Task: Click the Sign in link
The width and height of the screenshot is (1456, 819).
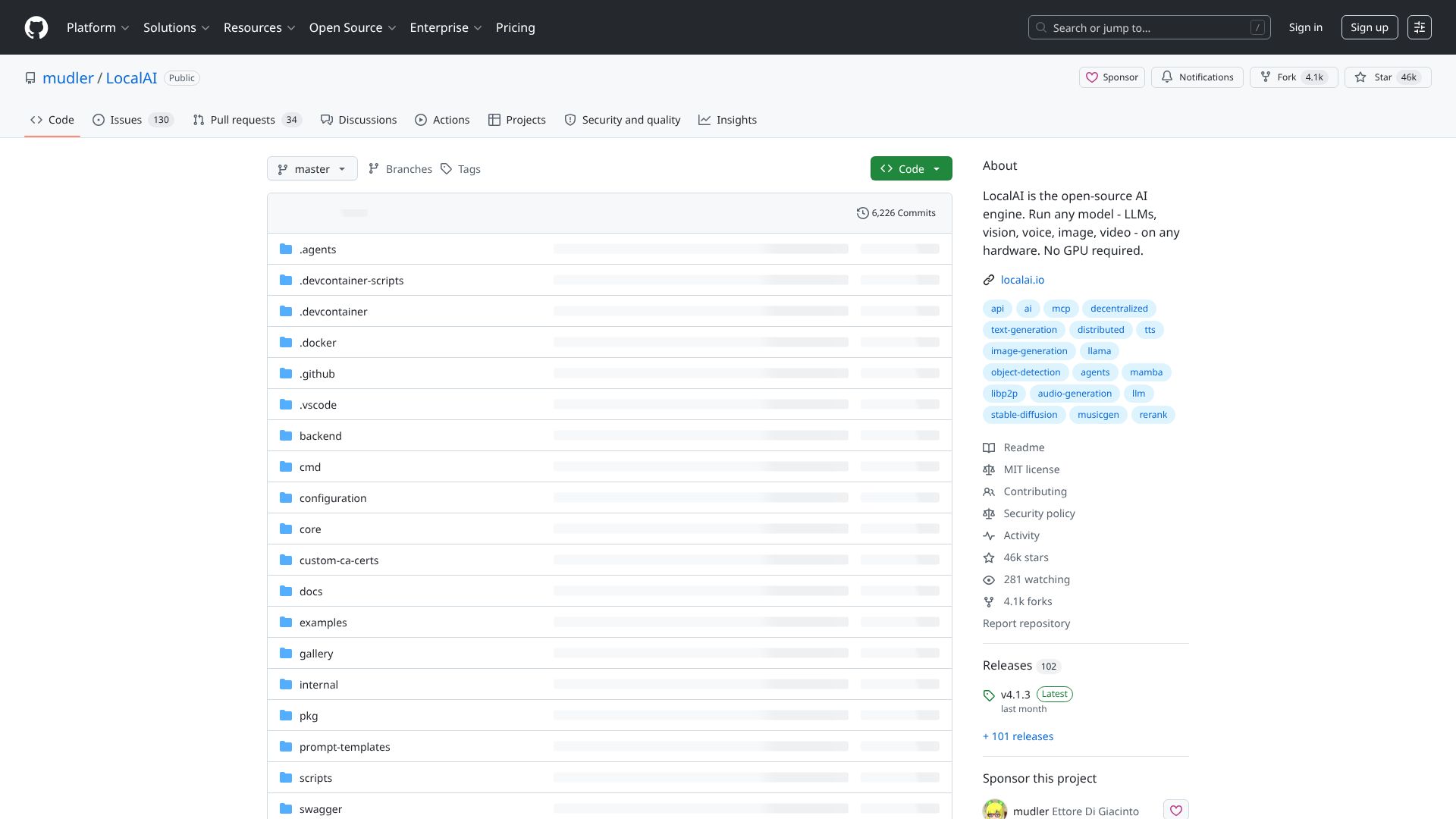Action: pos(1305,27)
